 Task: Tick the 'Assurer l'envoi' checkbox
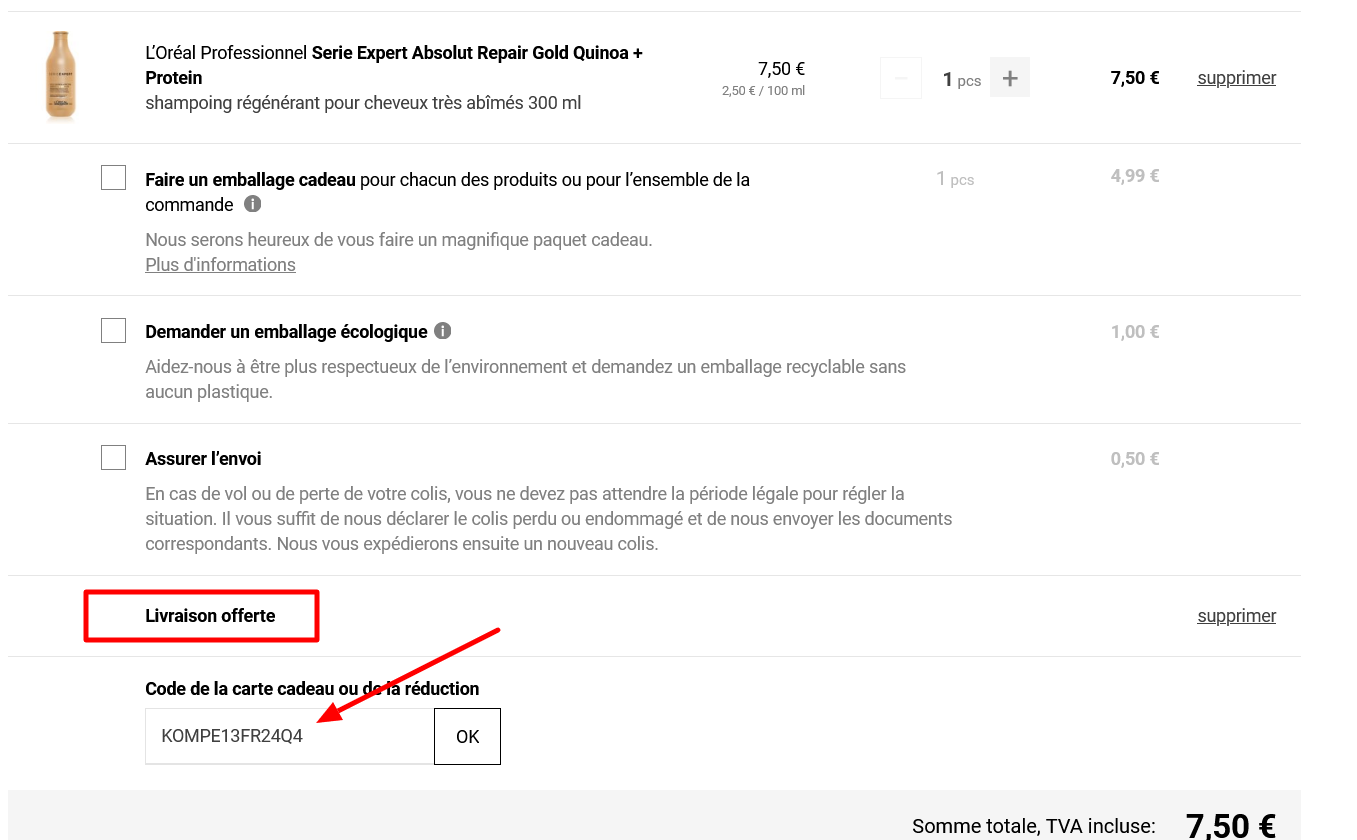point(114,458)
